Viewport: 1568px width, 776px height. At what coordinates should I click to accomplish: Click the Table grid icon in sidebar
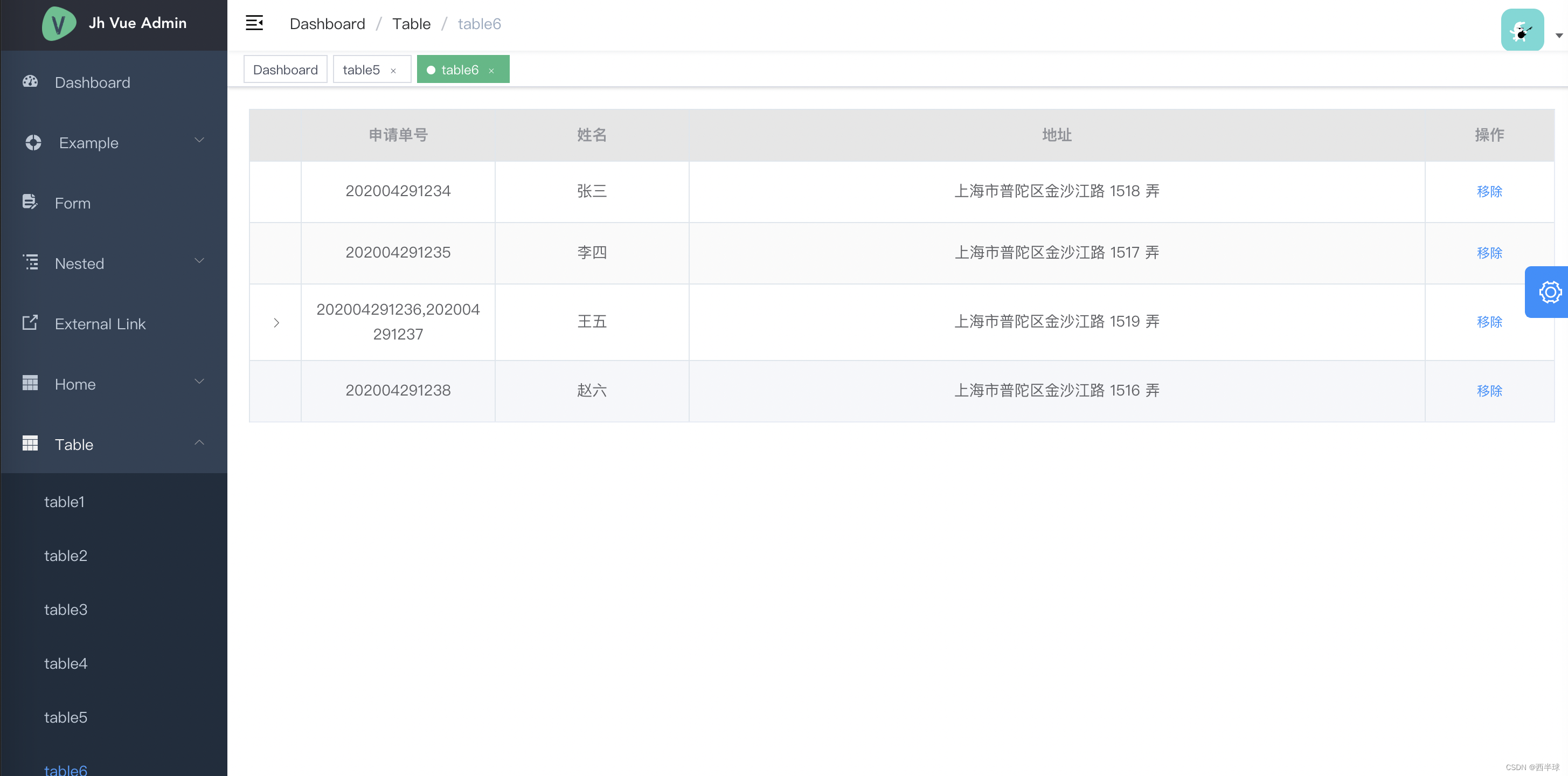click(x=30, y=444)
